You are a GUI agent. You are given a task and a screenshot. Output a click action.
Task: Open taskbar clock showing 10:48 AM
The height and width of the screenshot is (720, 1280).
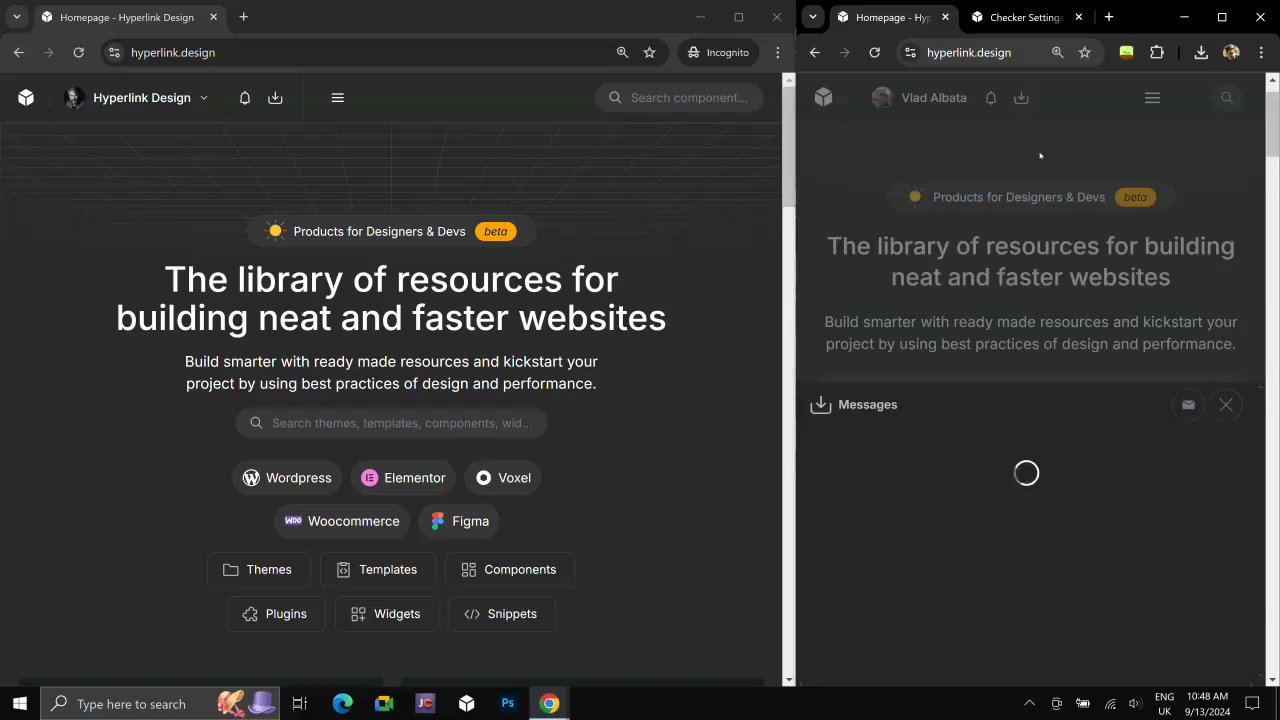pyautogui.click(x=1208, y=704)
